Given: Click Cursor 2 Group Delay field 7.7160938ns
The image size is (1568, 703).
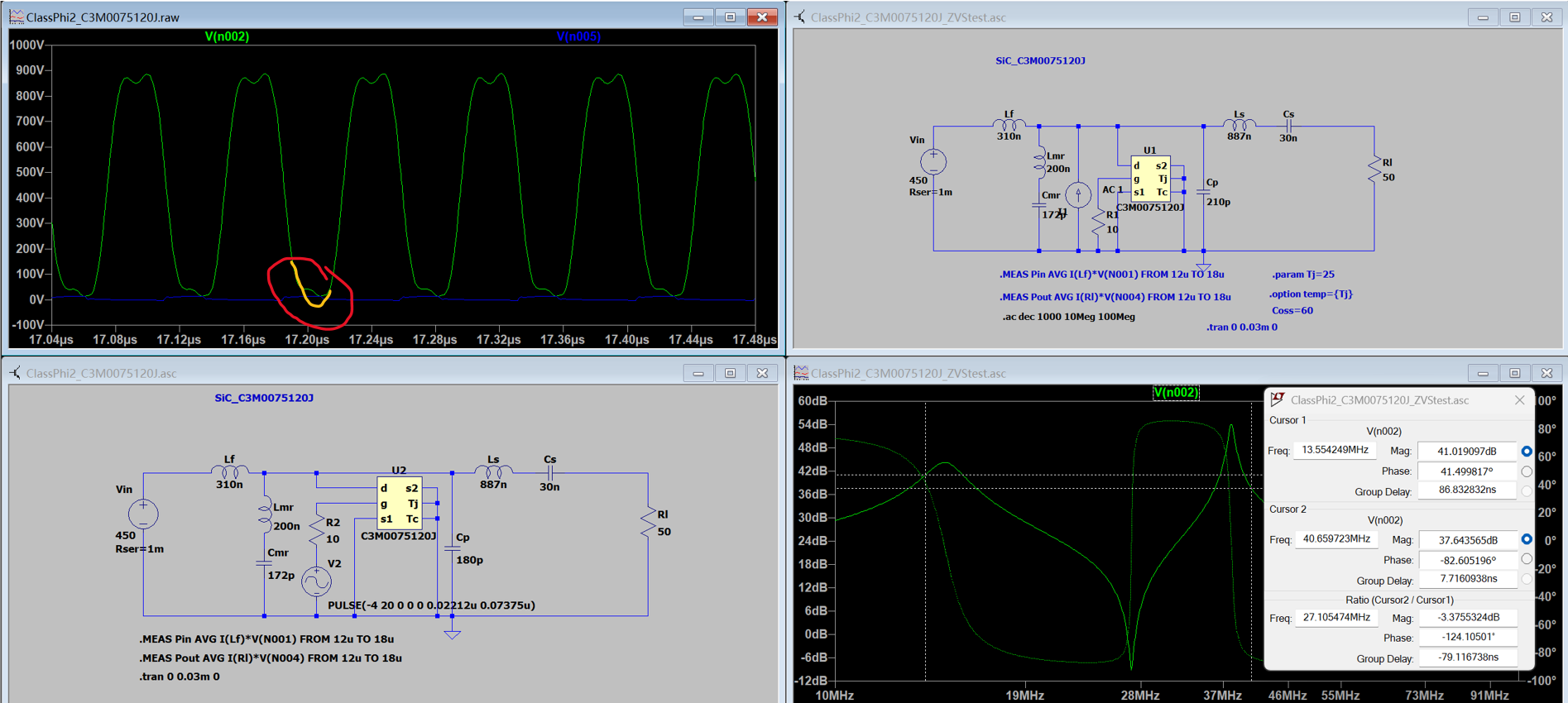Looking at the screenshot, I should [1467, 579].
